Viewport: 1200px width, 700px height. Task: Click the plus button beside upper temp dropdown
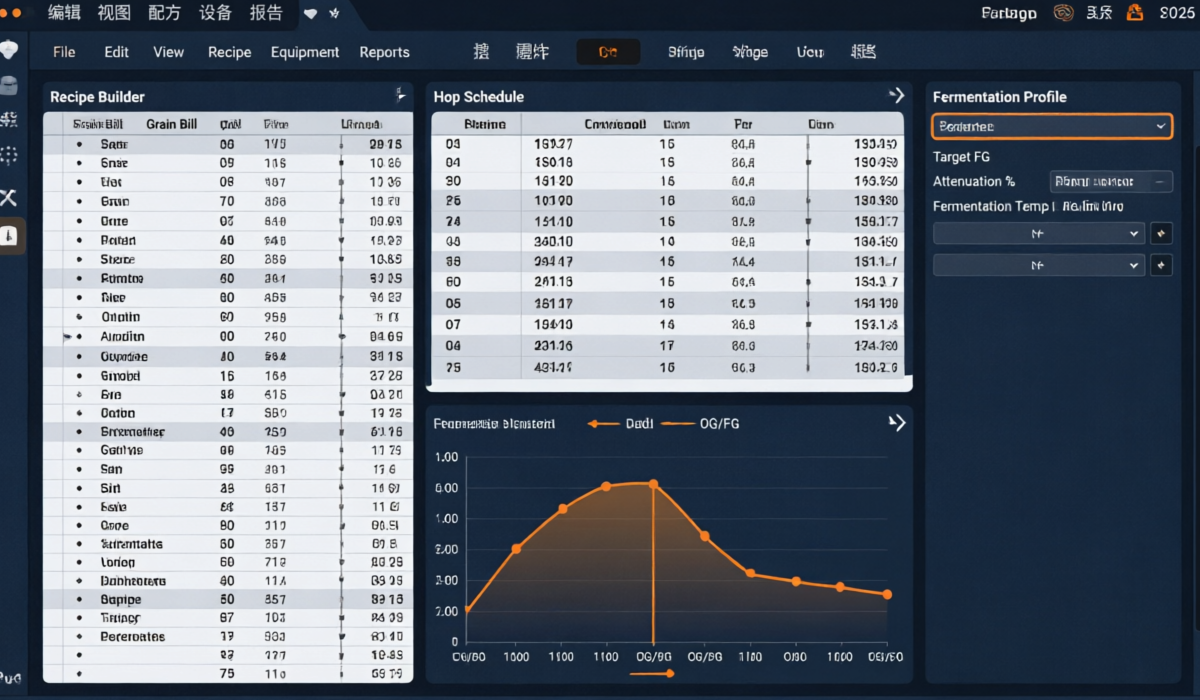point(1161,233)
